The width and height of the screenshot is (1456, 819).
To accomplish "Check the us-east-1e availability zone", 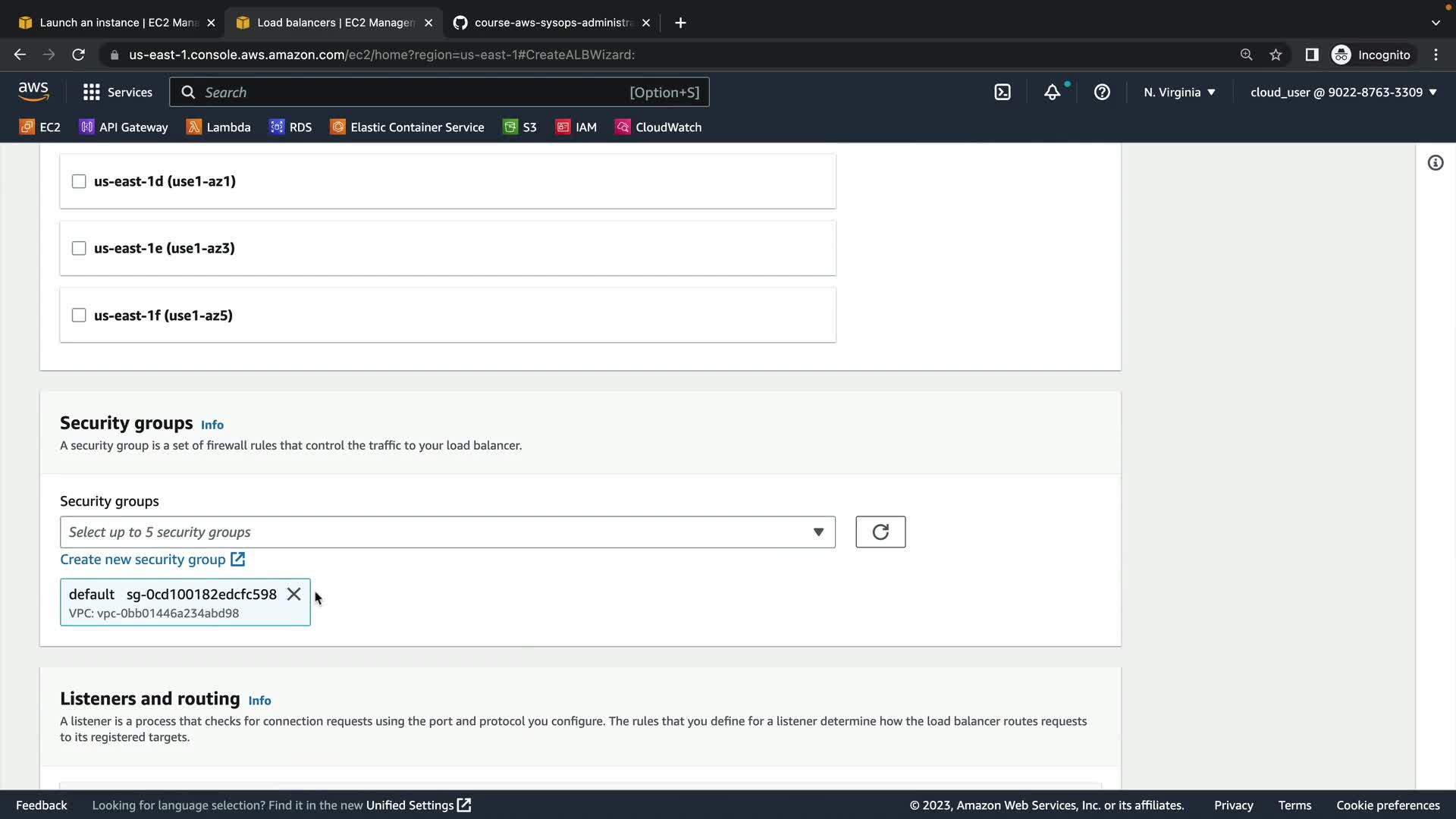I will 79,249.
